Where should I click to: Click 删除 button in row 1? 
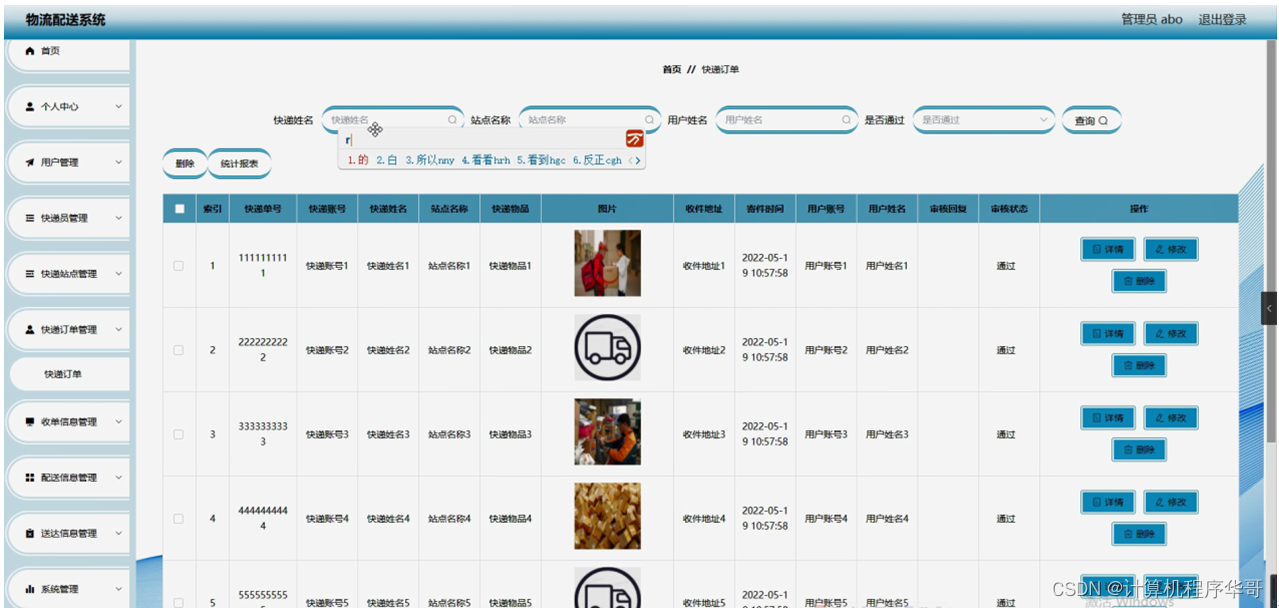(1139, 282)
